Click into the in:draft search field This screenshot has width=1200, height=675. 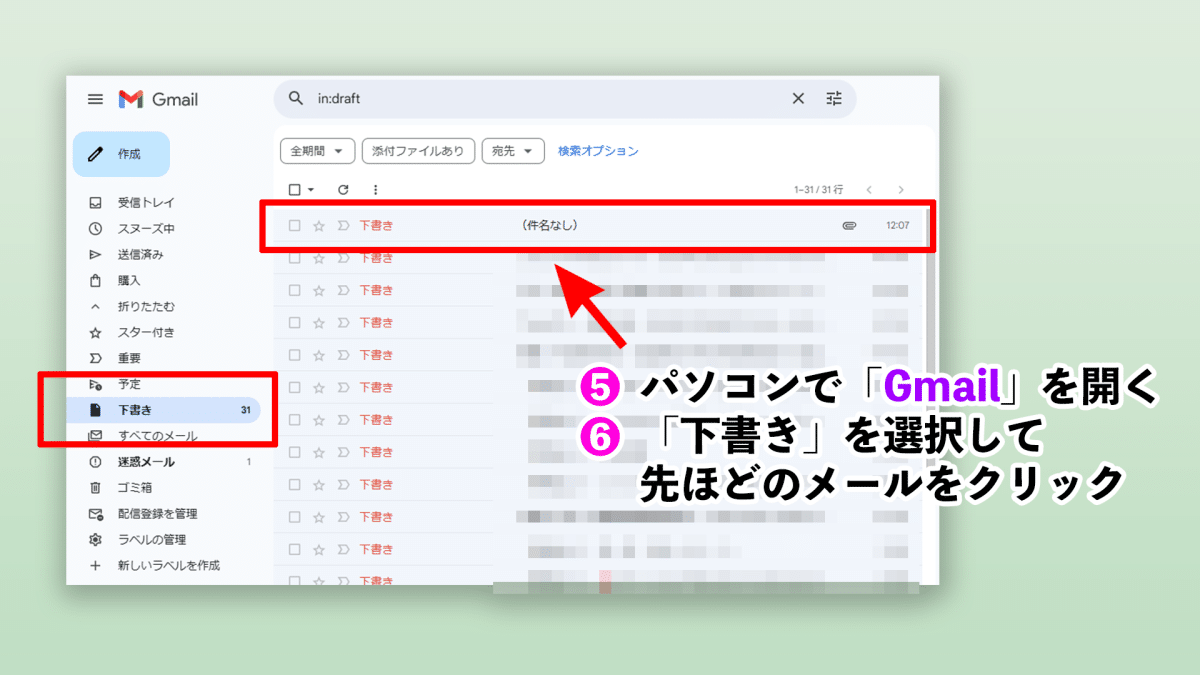pyautogui.click(x=540, y=99)
